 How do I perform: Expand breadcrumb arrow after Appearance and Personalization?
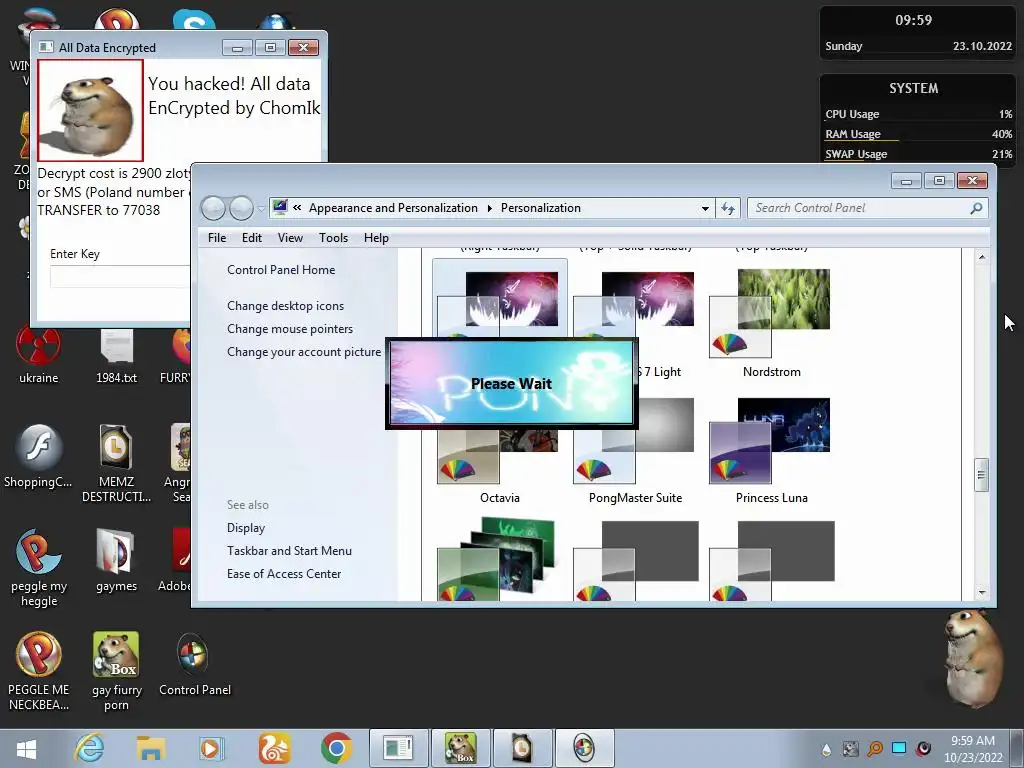(490, 208)
